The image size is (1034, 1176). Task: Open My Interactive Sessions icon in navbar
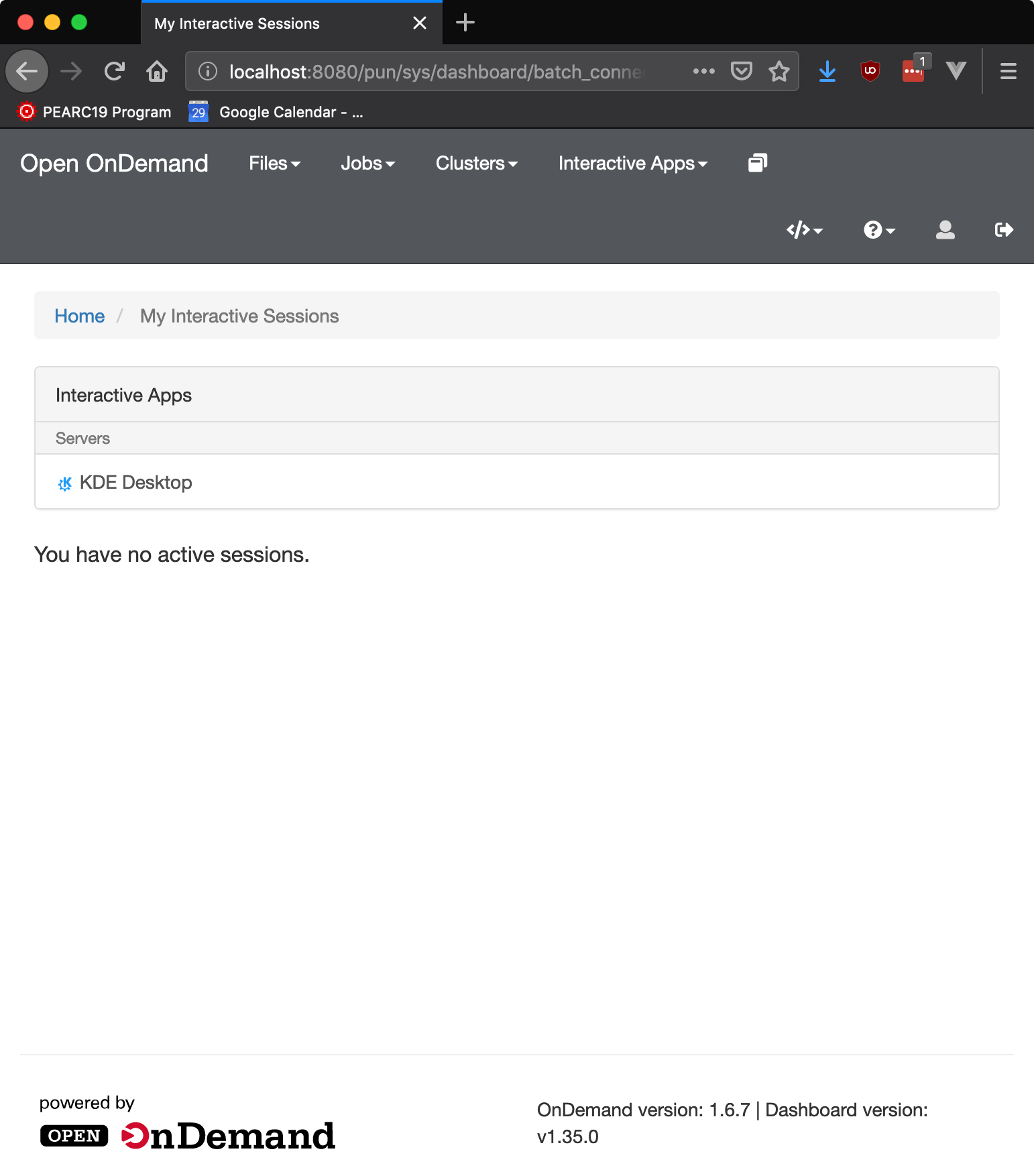coord(757,163)
